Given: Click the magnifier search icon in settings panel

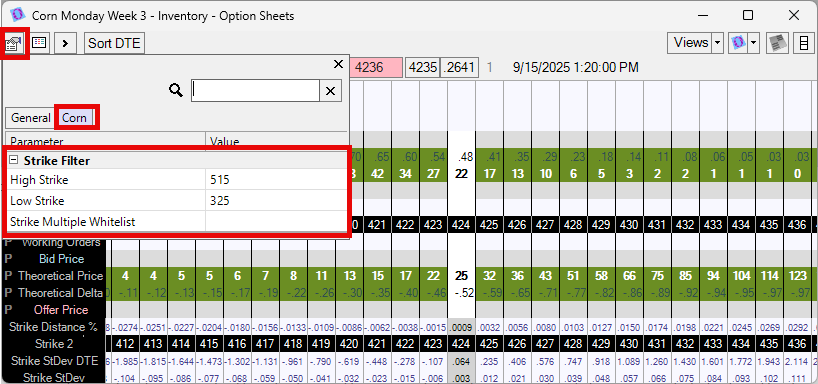Looking at the screenshot, I should [x=176, y=91].
